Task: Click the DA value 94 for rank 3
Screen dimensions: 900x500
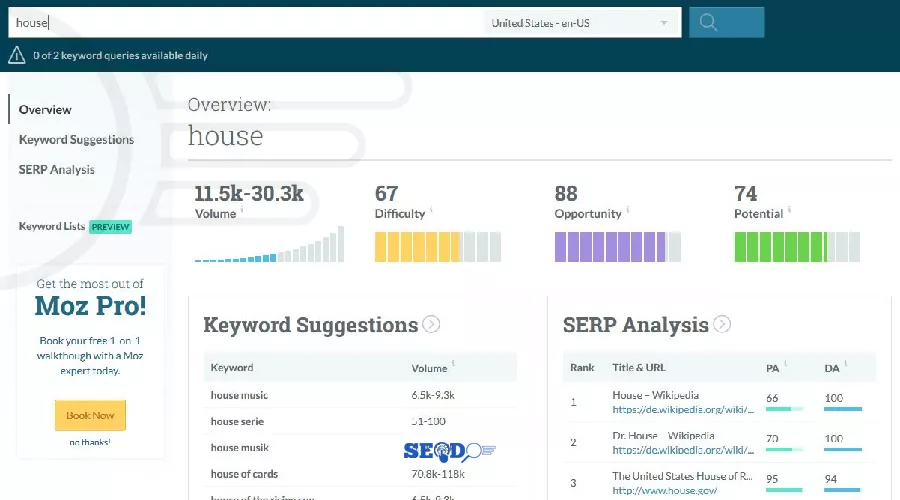Action: (x=831, y=479)
